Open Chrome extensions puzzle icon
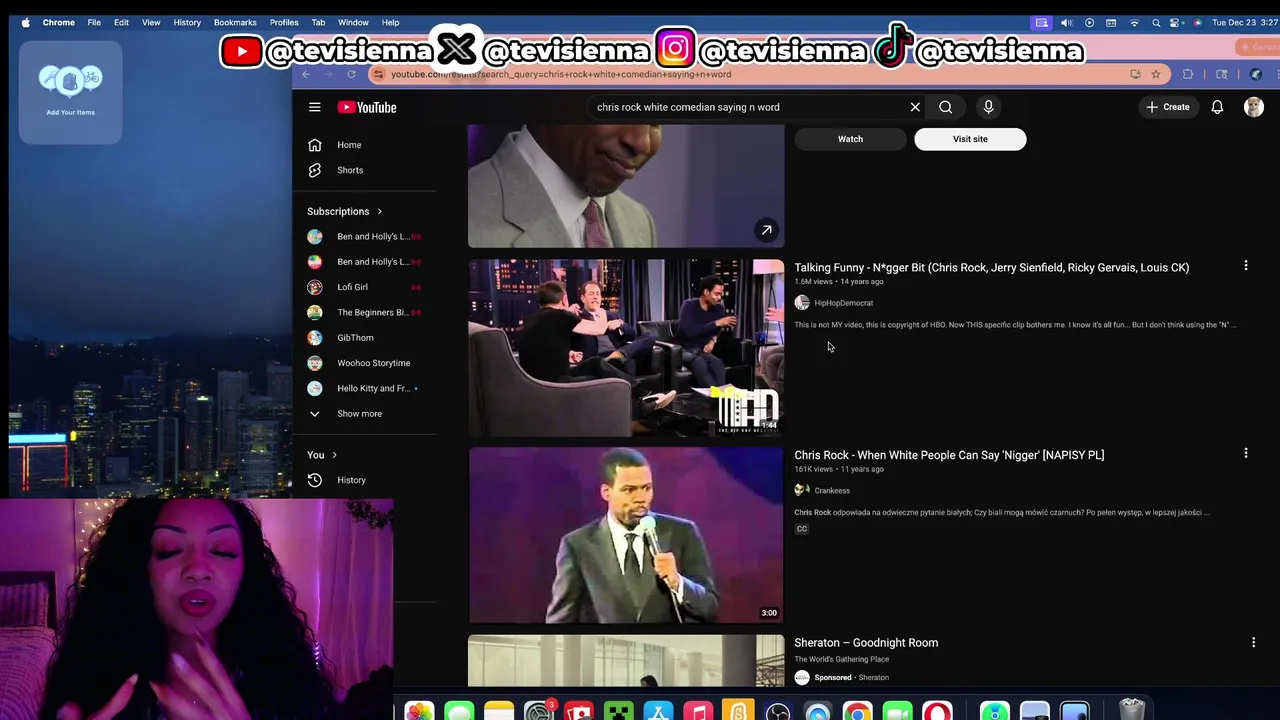This screenshot has height=720, width=1280. (x=1188, y=74)
